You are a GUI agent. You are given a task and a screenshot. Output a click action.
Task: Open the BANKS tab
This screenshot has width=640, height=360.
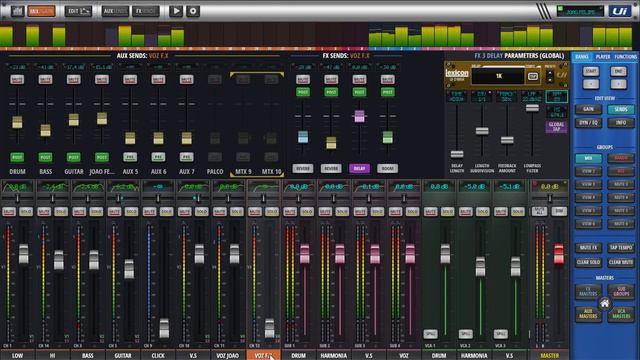(582, 57)
